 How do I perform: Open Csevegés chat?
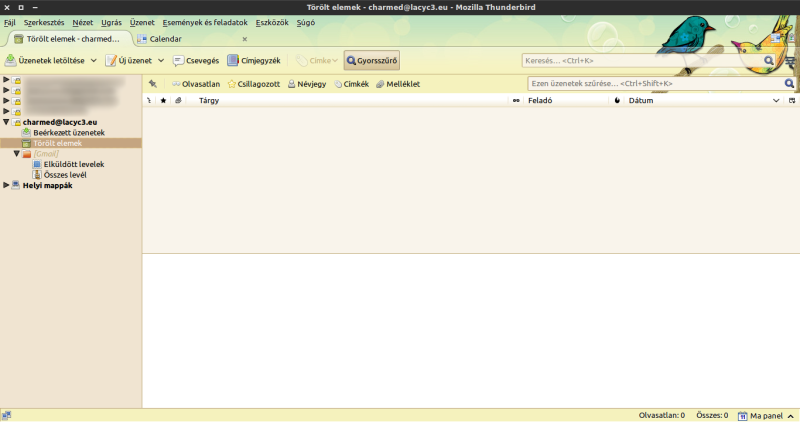click(x=196, y=60)
